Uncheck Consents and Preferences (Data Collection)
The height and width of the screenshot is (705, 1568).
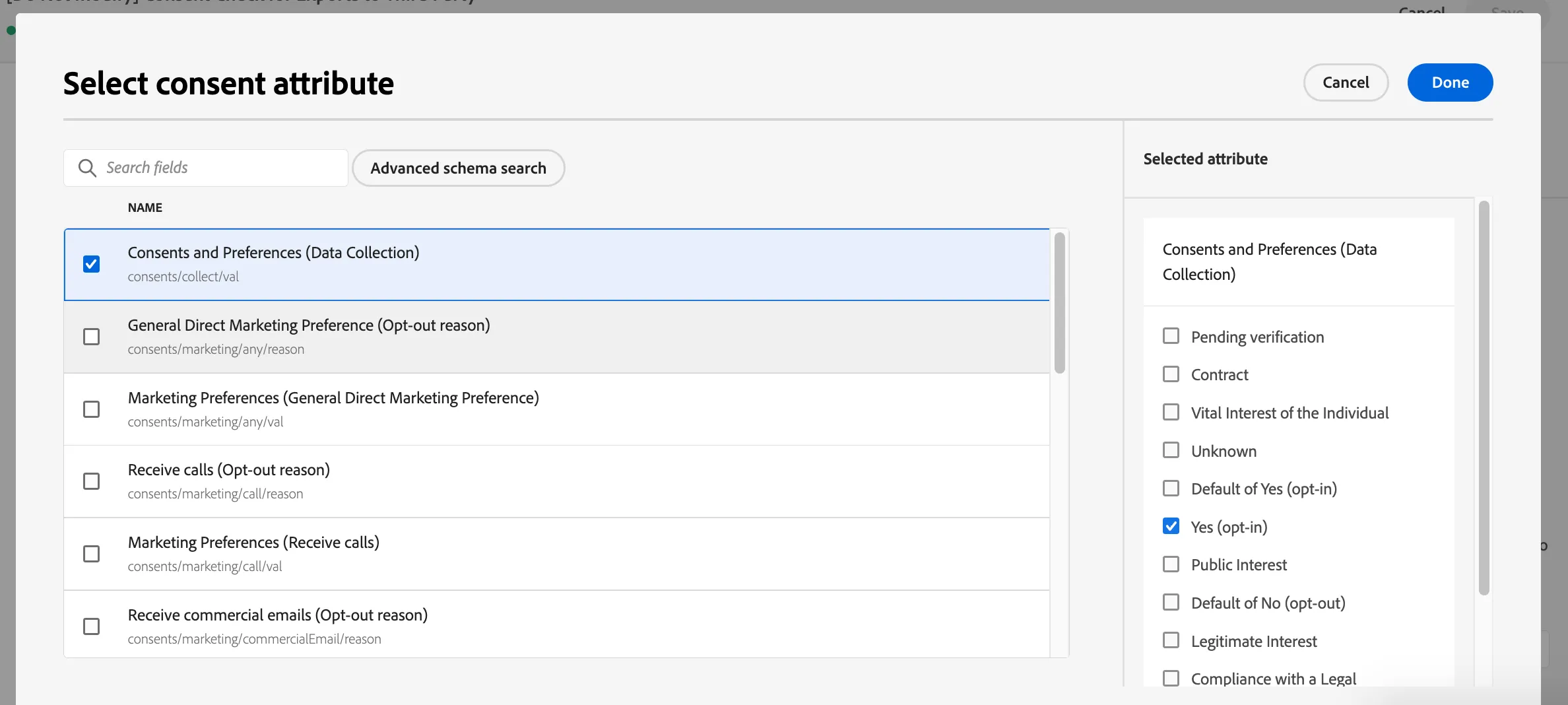pyautogui.click(x=92, y=264)
